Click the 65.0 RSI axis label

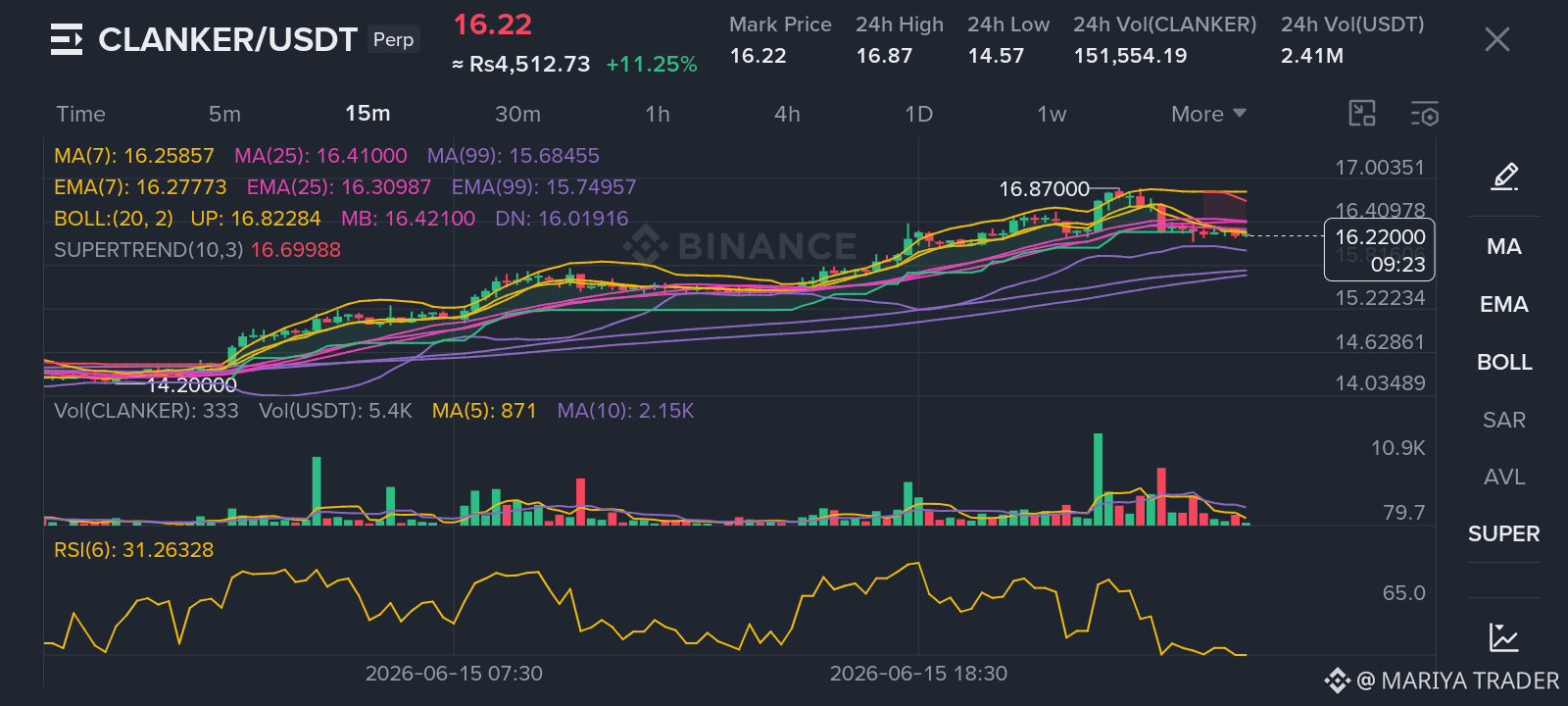pyautogui.click(x=1403, y=593)
